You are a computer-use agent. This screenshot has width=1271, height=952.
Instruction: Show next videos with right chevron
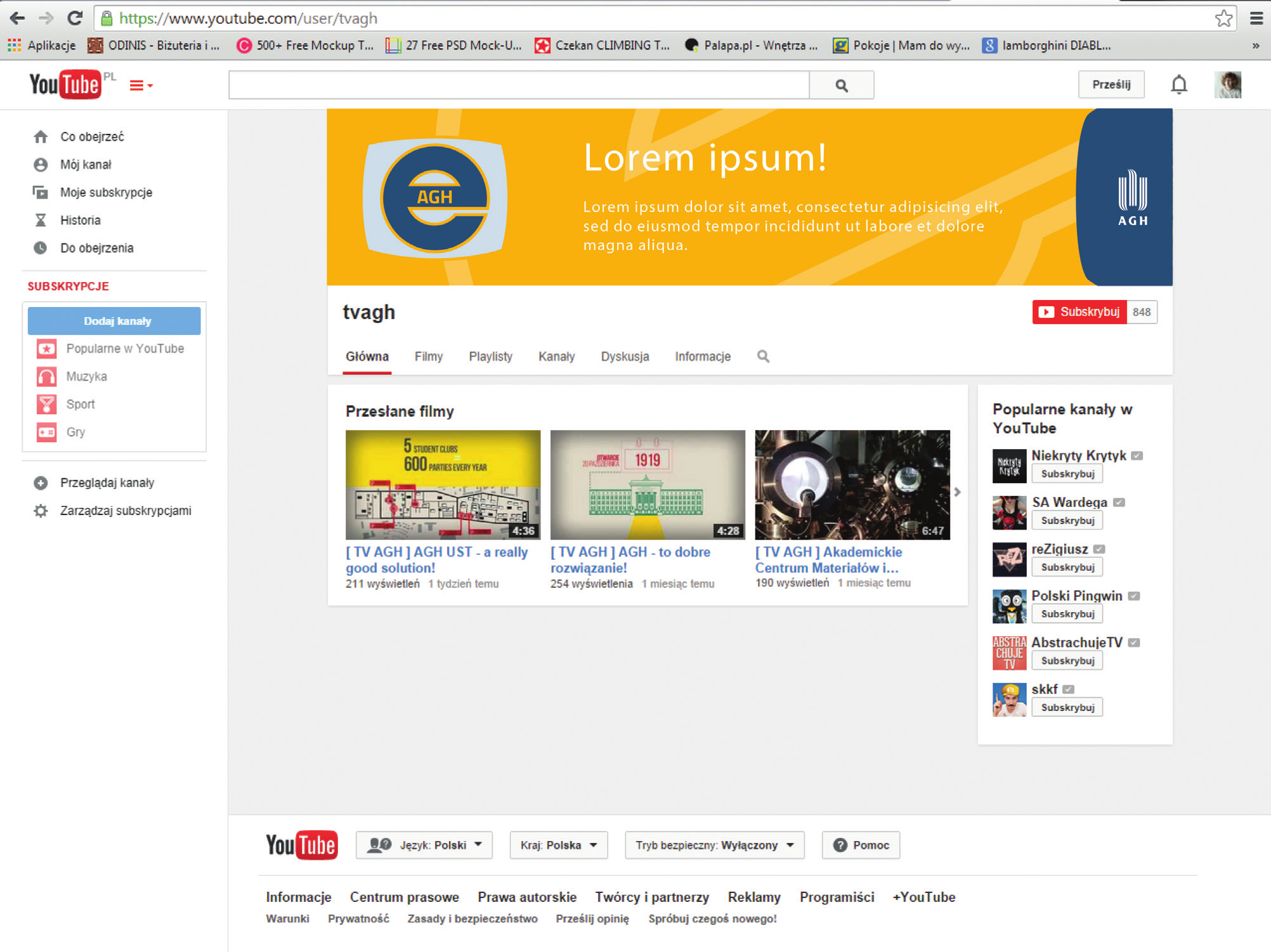958,492
